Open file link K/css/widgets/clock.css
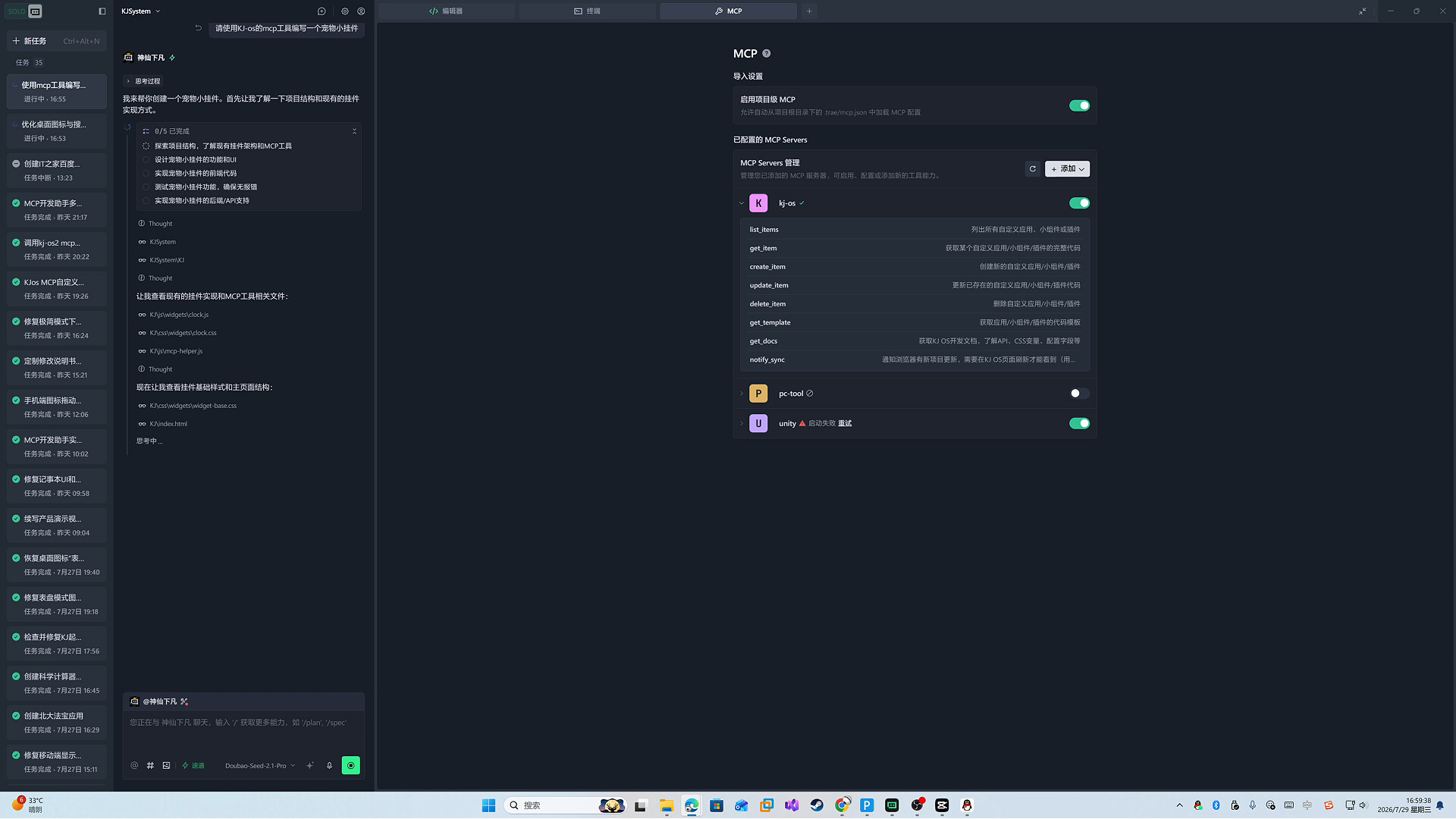Screen dimensions: 1456x819 183,333
